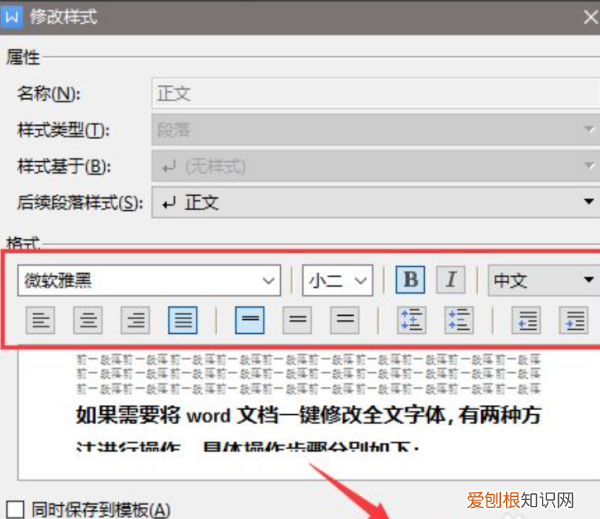Image resolution: width=600 pixels, height=519 pixels.
Task: Close the 修改样式 dialog
Action: click(591, 17)
